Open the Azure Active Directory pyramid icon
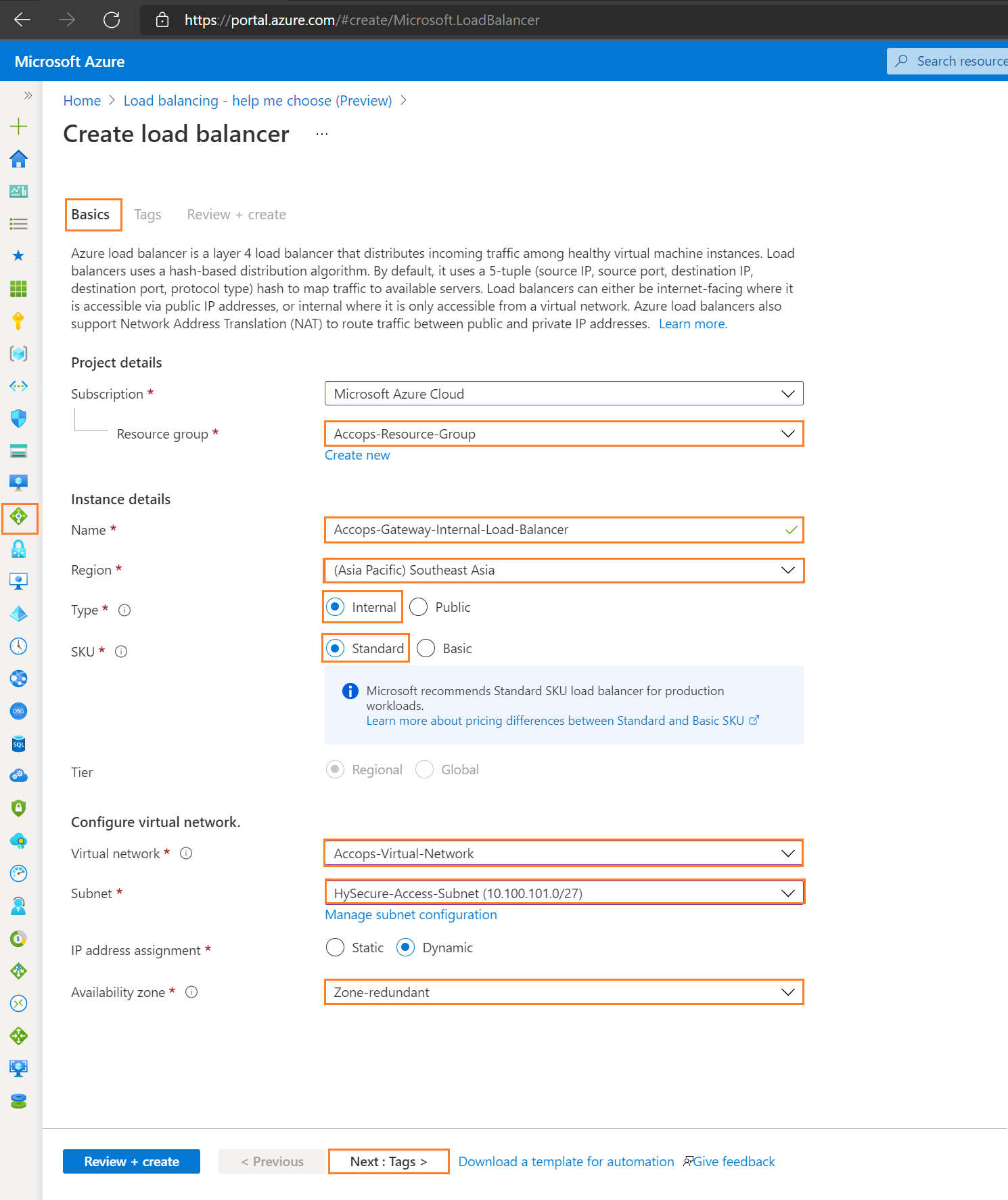 coord(18,614)
